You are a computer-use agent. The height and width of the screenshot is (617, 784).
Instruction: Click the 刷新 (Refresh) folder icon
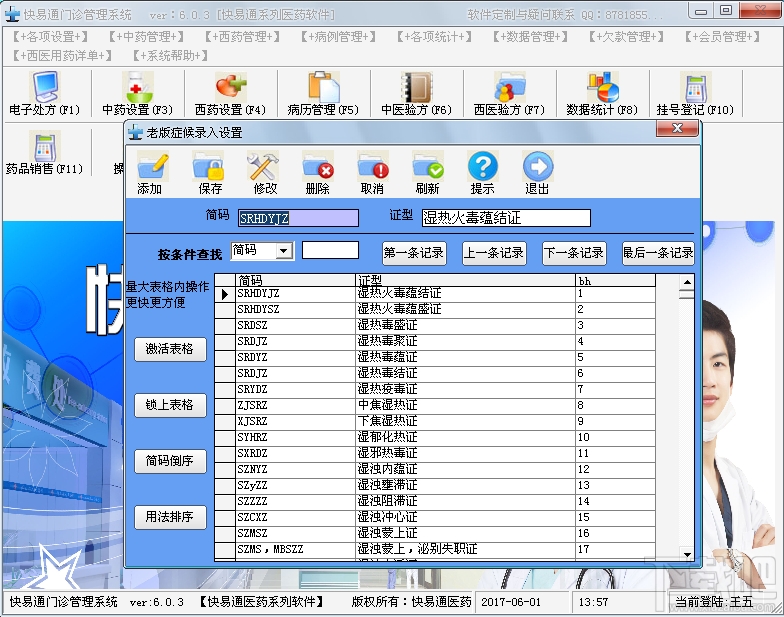coord(428,167)
